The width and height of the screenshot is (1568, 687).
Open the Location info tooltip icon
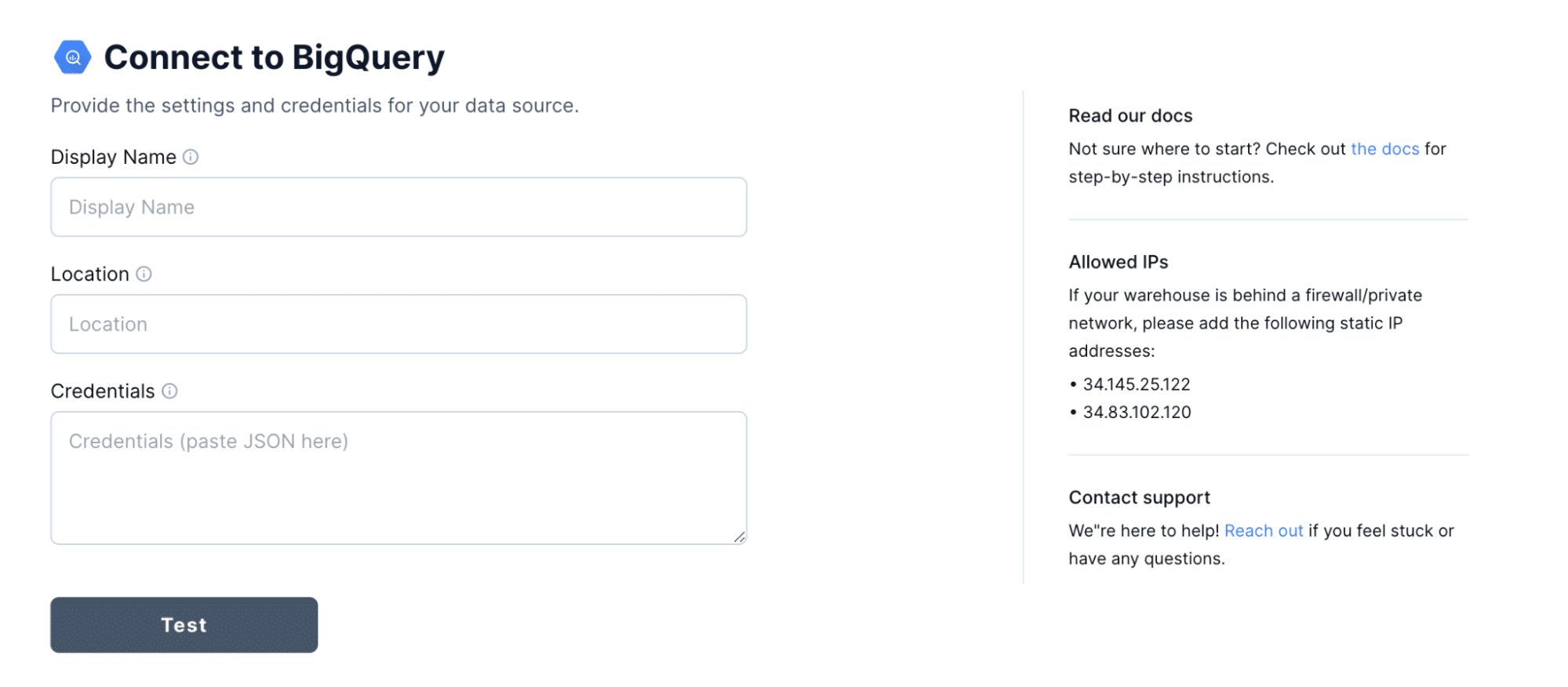pos(144,274)
